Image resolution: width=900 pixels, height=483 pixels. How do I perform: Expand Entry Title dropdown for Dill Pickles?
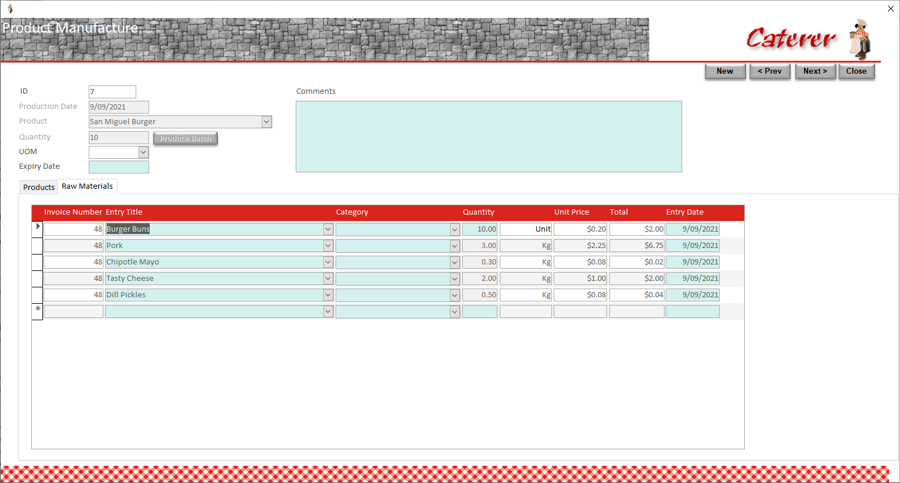tap(328, 295)
